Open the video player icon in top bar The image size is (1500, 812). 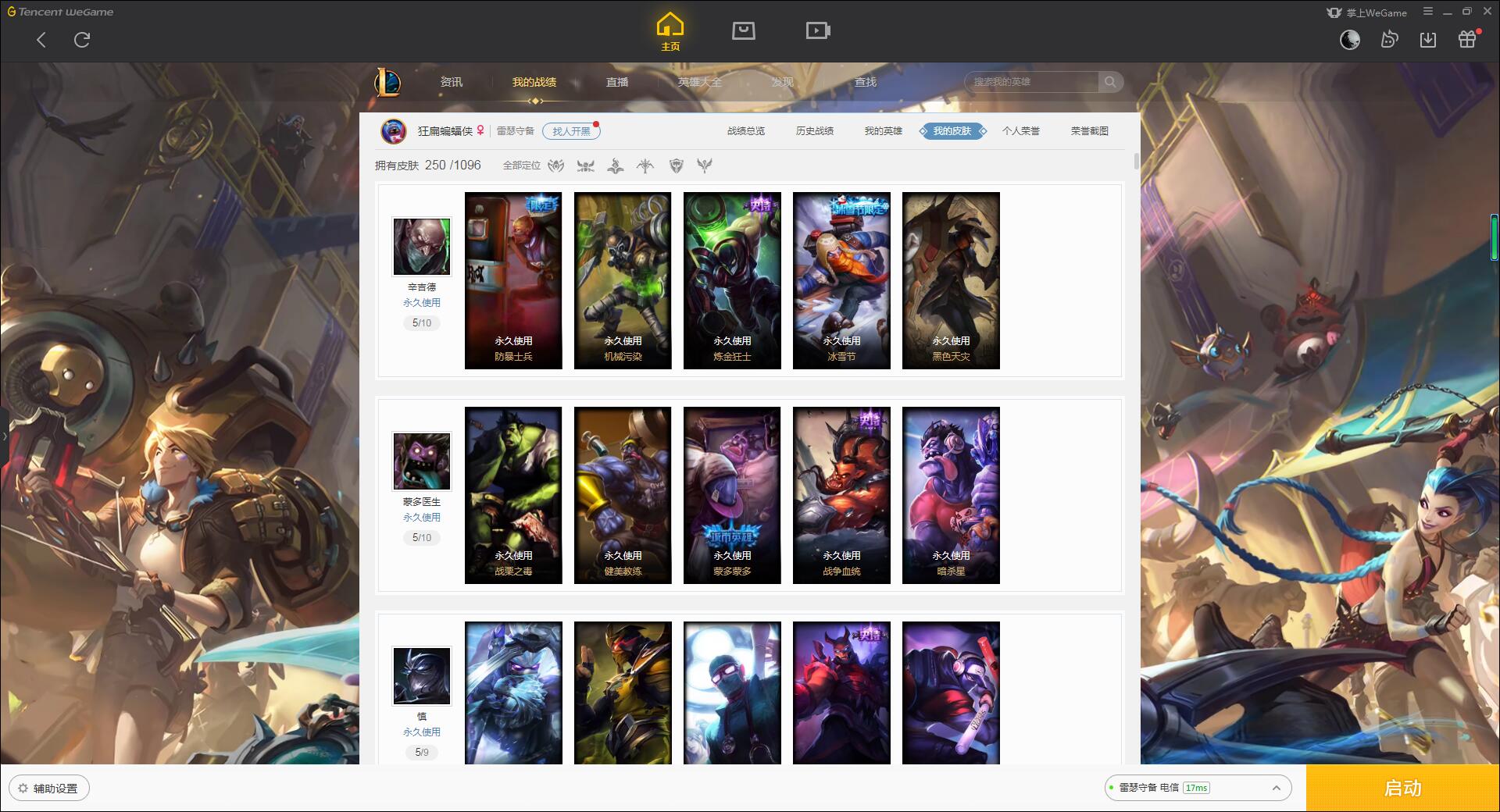pos(818,30)
